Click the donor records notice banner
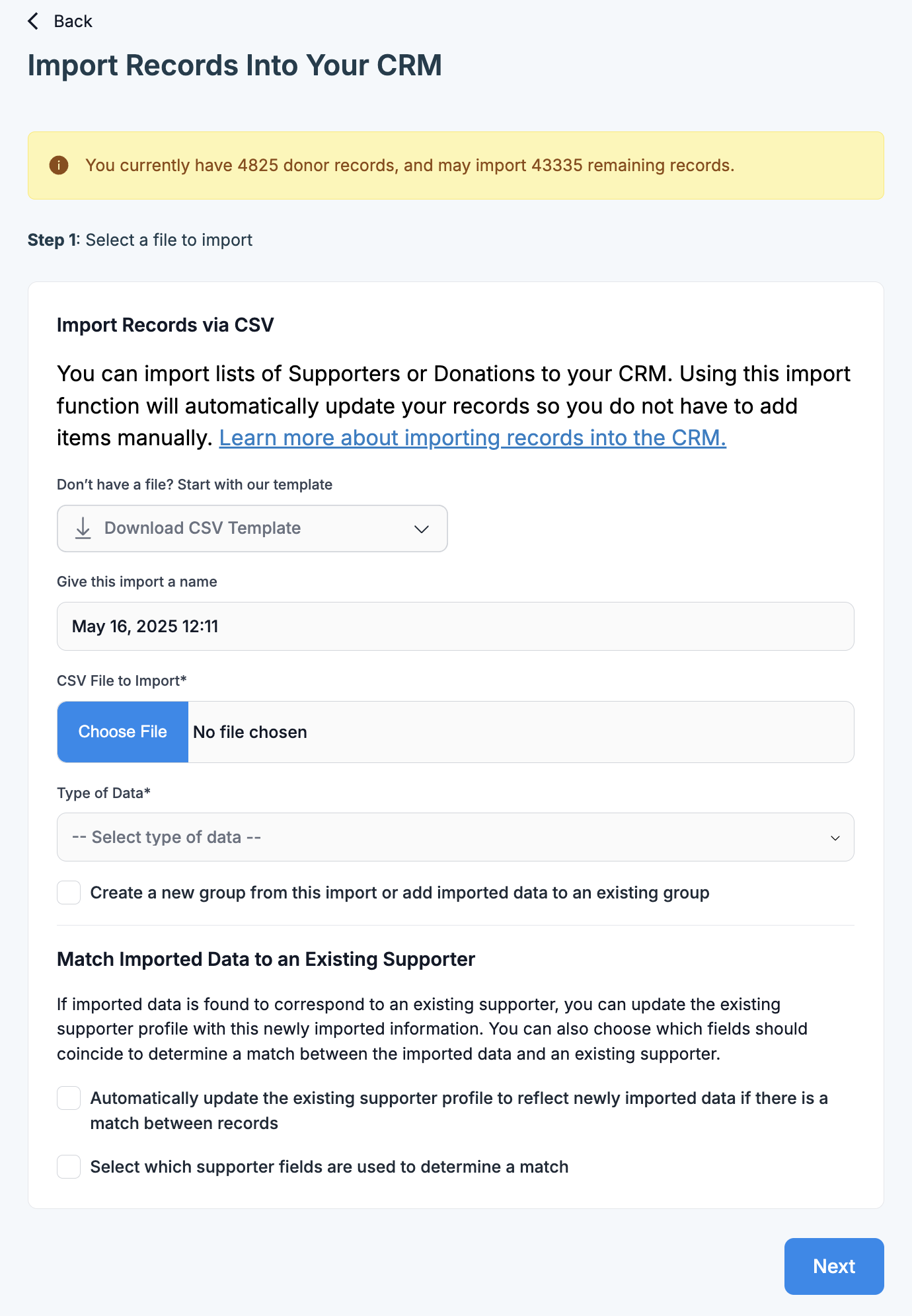912x1316 pixels. point(455,165)
